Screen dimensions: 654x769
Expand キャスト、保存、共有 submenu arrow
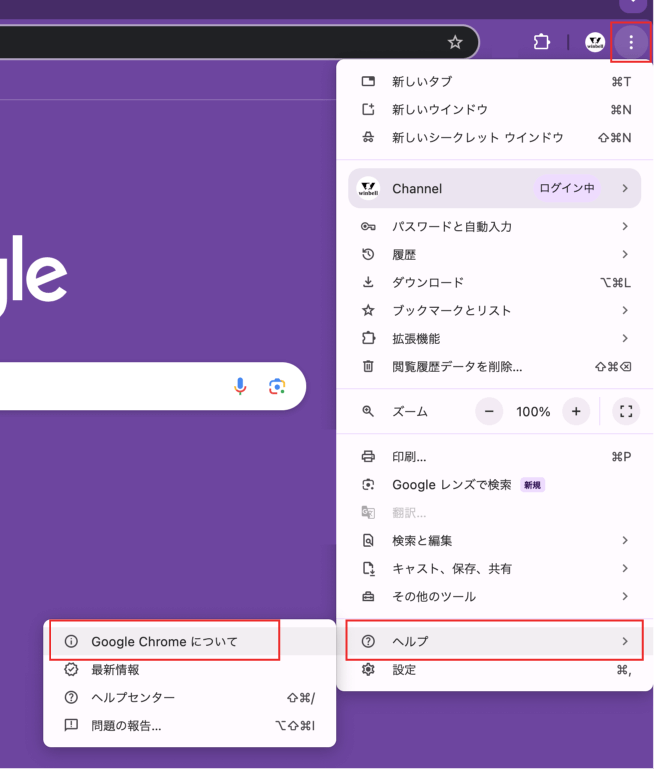pyautogui.click(x=625, y=568)
